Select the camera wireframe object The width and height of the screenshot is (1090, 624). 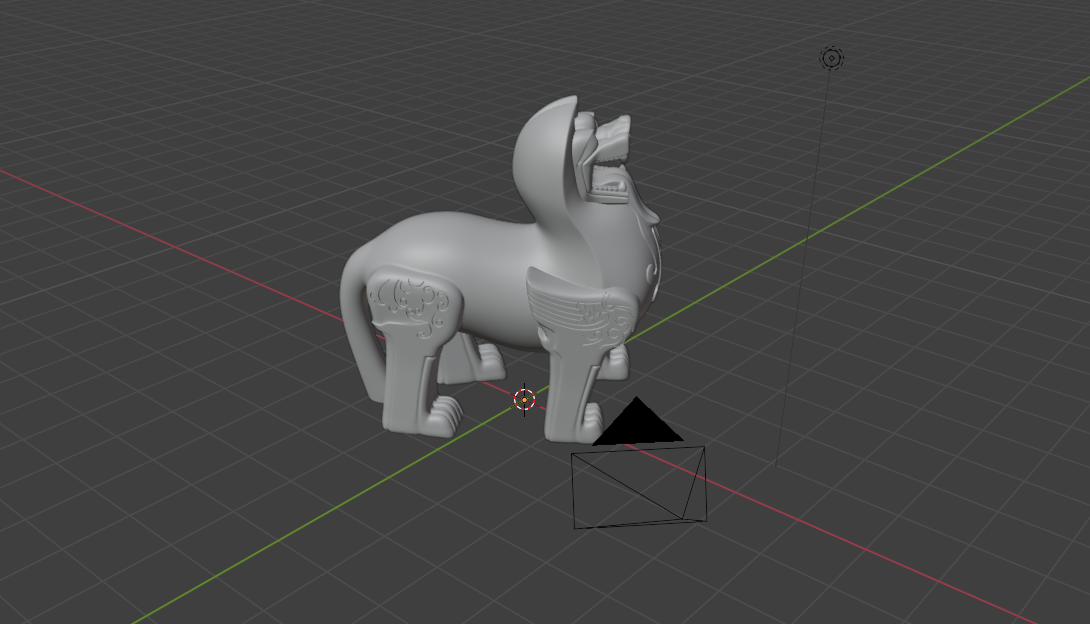(639, 463)
